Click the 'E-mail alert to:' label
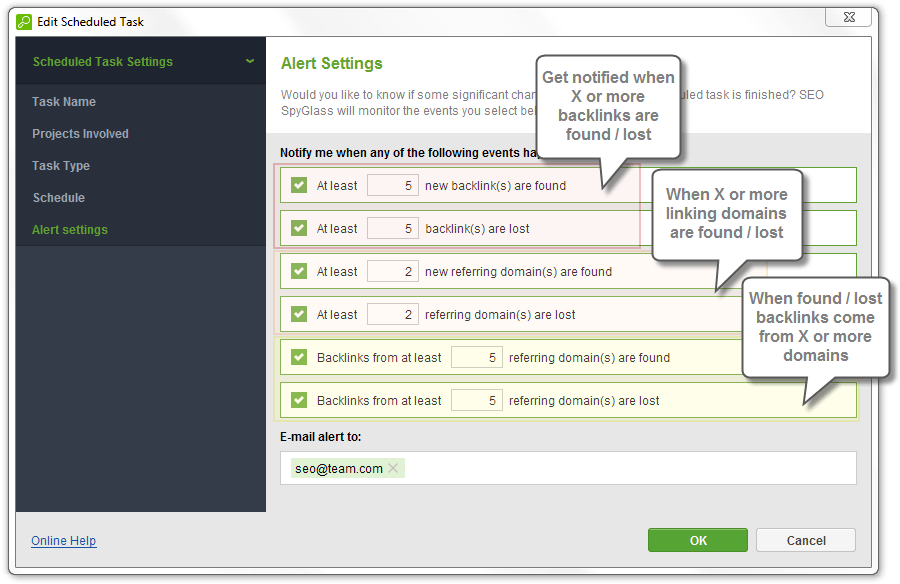The height and width of the screenshot is (584, 900). pyautogui.click(x=320, y=437)
